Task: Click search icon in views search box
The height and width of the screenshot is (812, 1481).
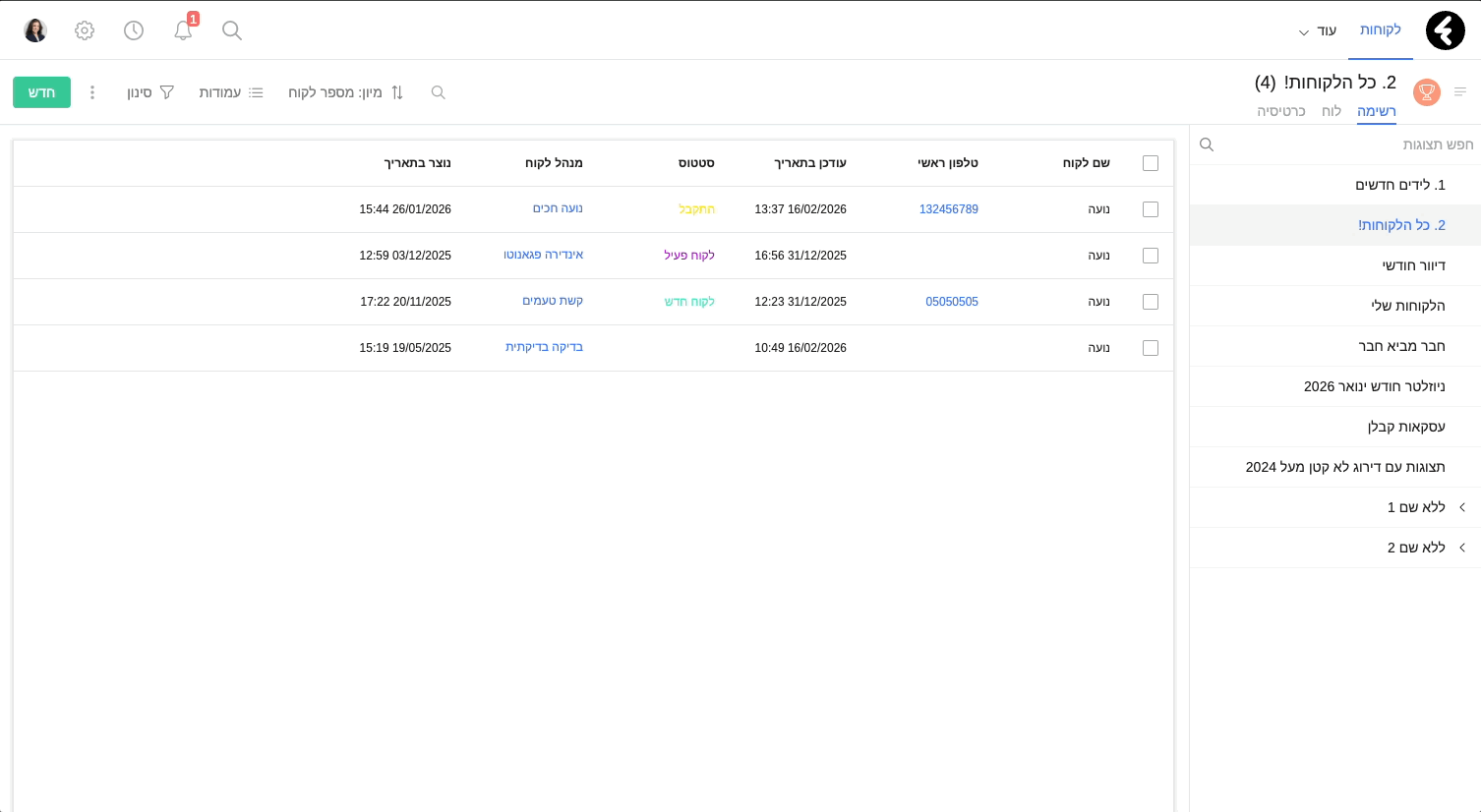Action: 1207,145
